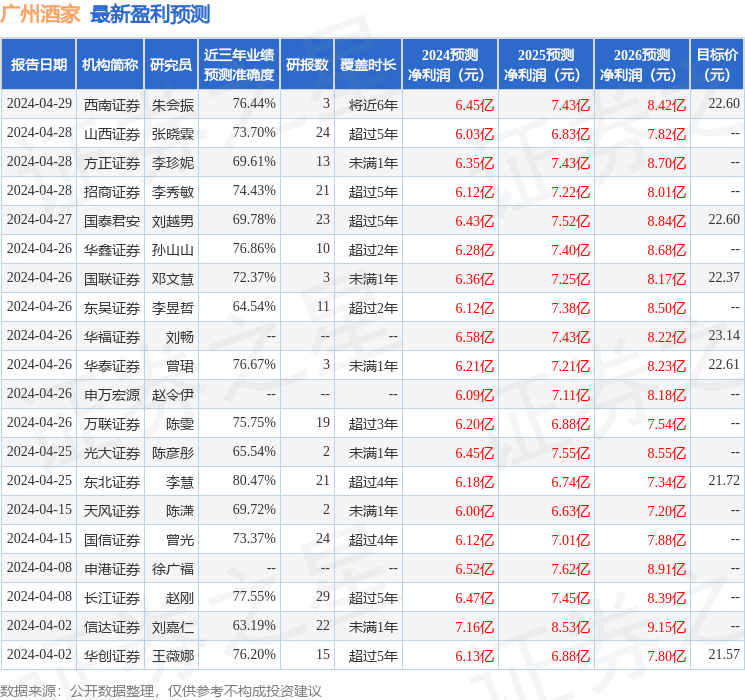Click analyst name 赵令伊

tap(173, 395)
